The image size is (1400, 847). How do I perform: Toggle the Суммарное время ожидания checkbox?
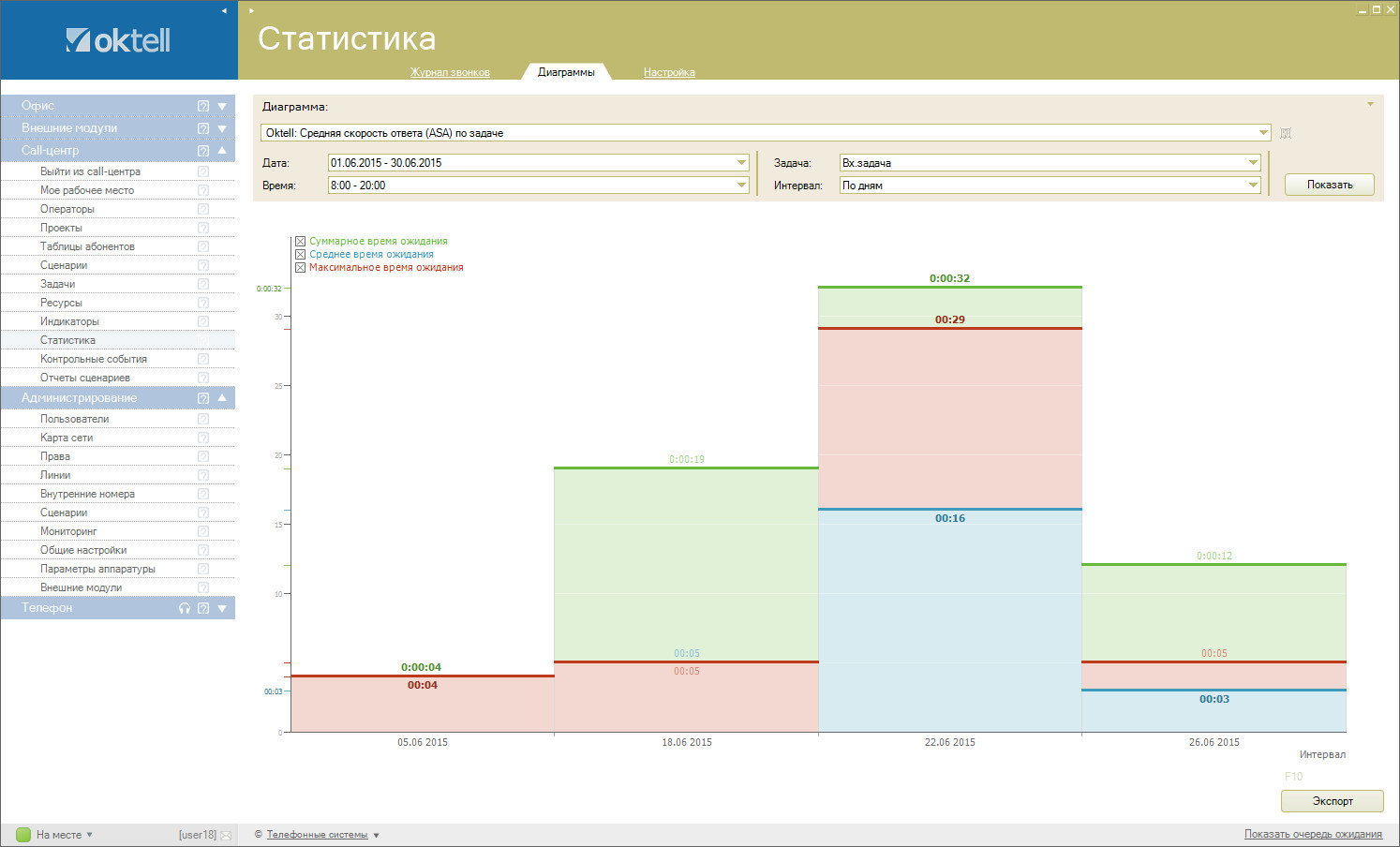click(x=301, y=242)
